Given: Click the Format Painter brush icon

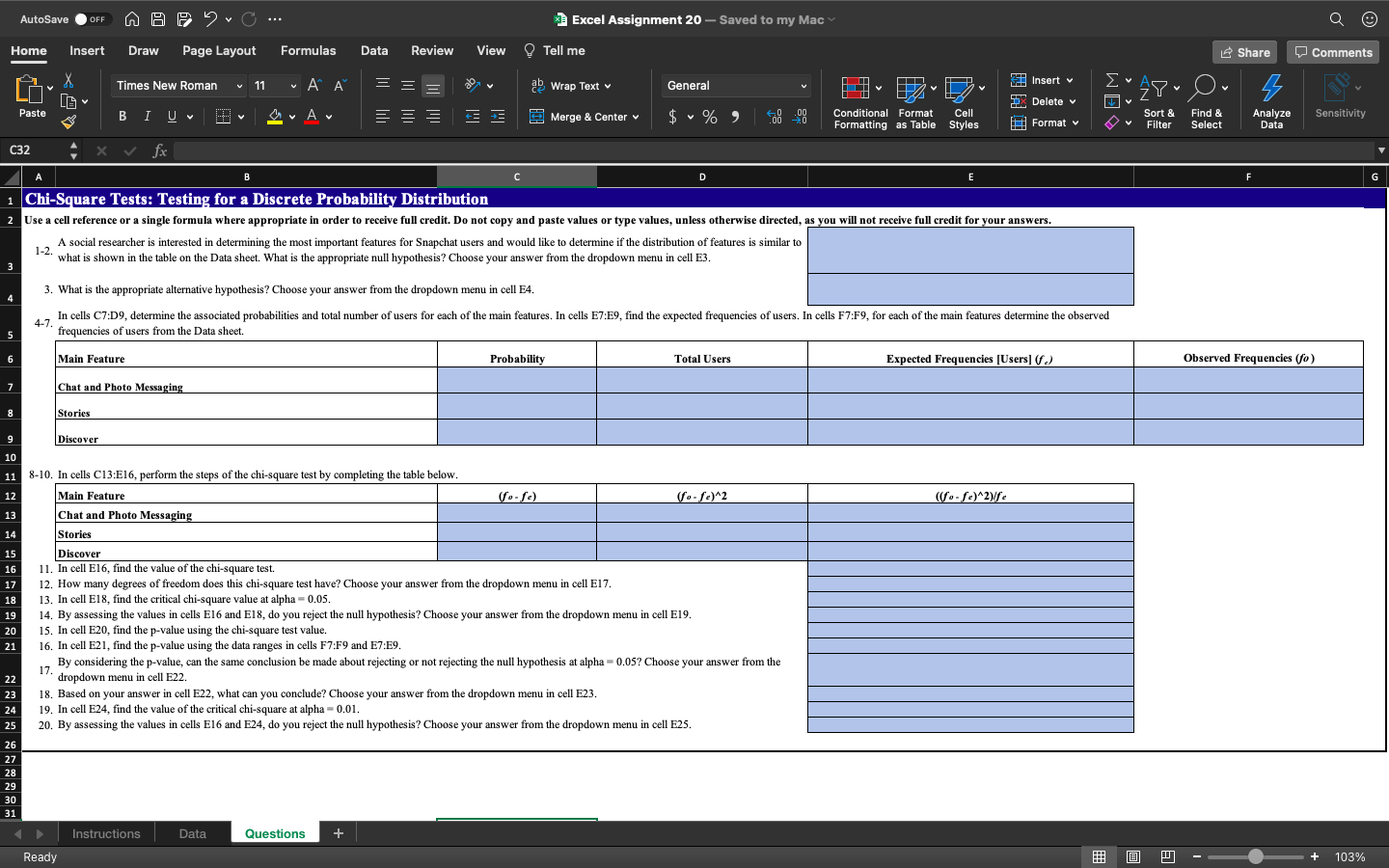Looking at the screenshot, I should (x=68, y=122).
